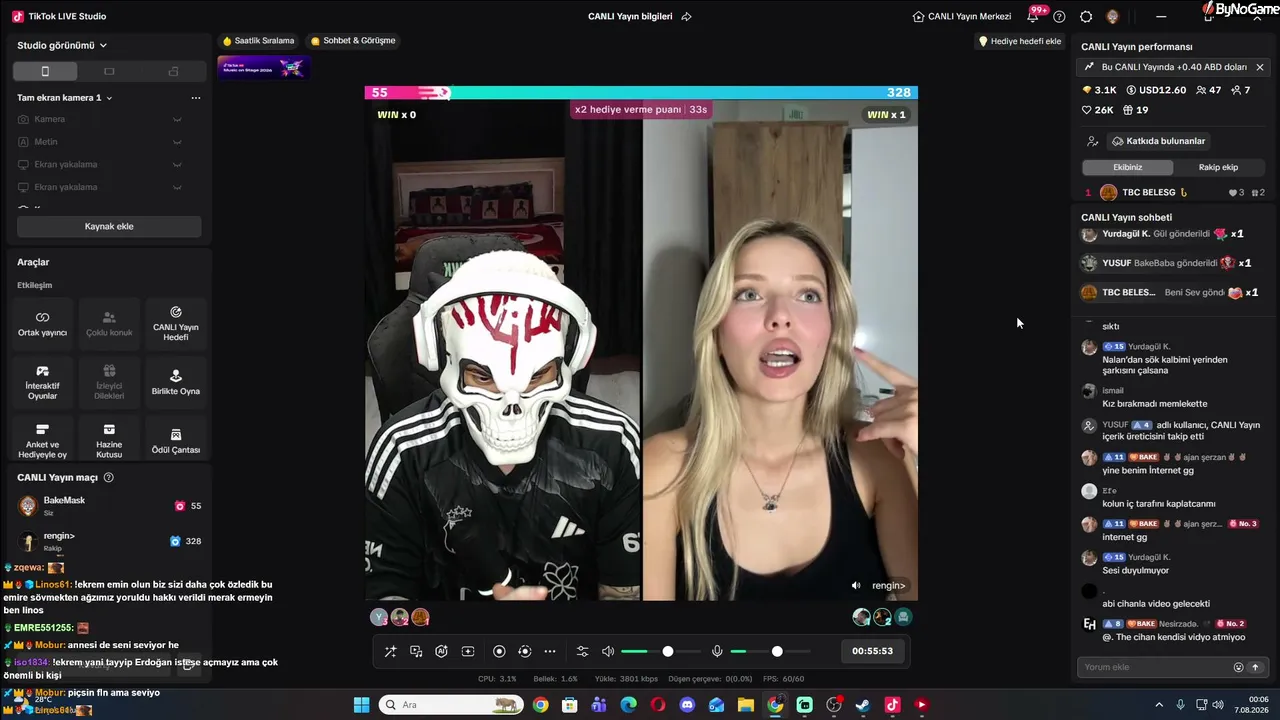Open scene options three-dot menu
The image size is (1280, 720).
pyautogui.click(x=196, y=98)
